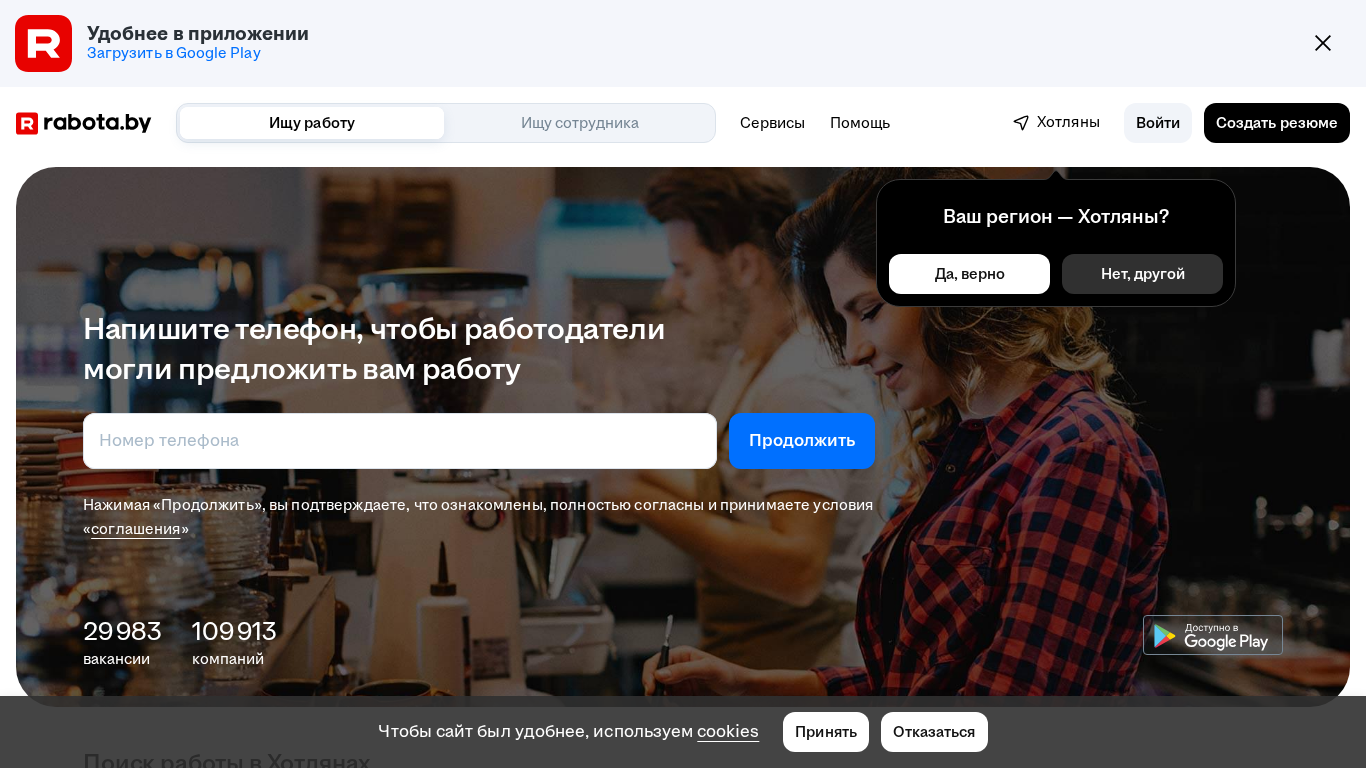Open the rabota.by logo homepage link

[x=84, y=123]
